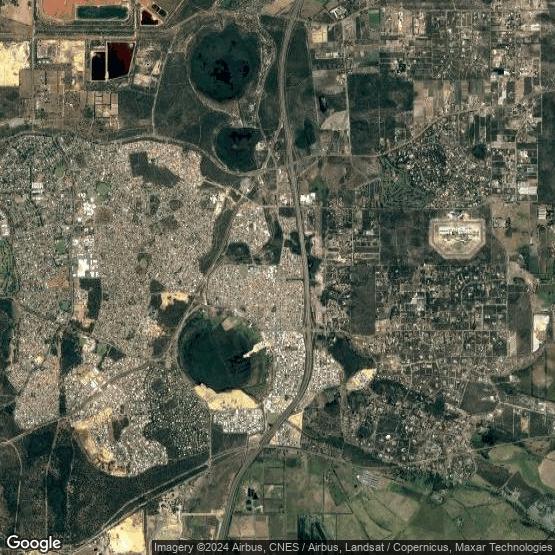Image resolution: width=555 pixels, height=555 pixels.
Task: Click the Maxar Technologies credit text
Action: point(504,547)
